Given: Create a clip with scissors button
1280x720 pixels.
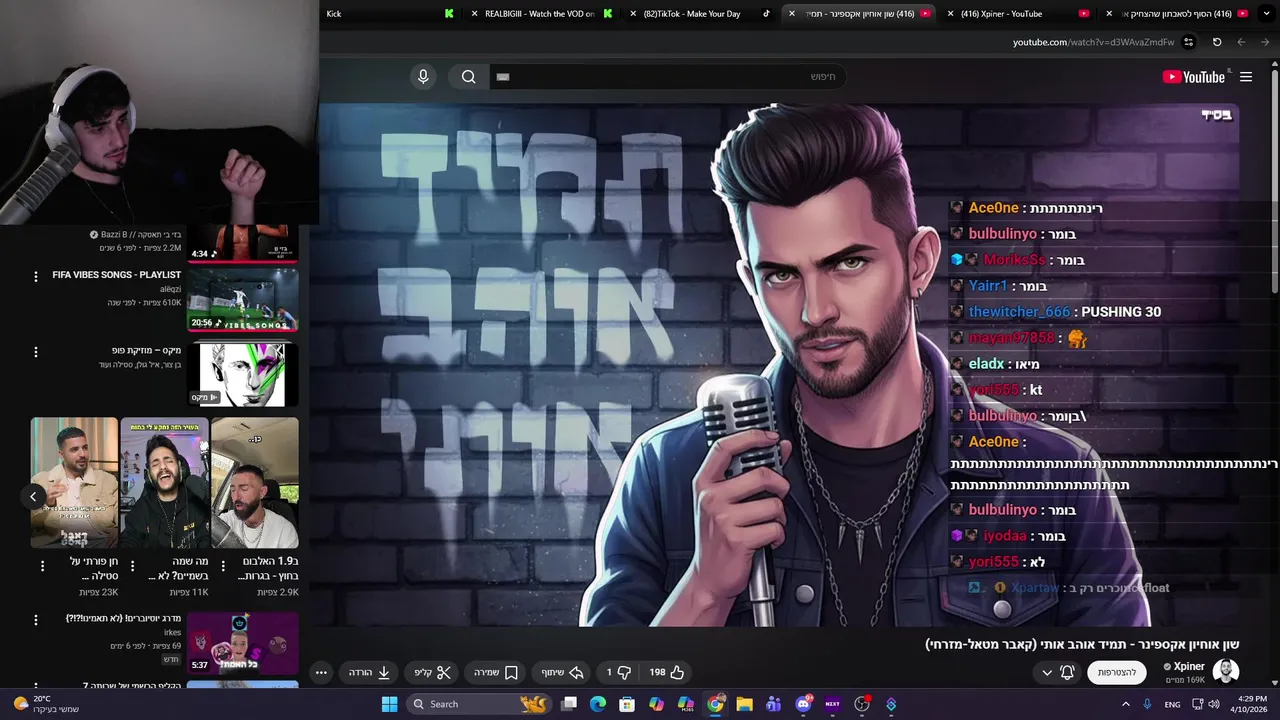Looking at the screenshot, I should point(433,672).
